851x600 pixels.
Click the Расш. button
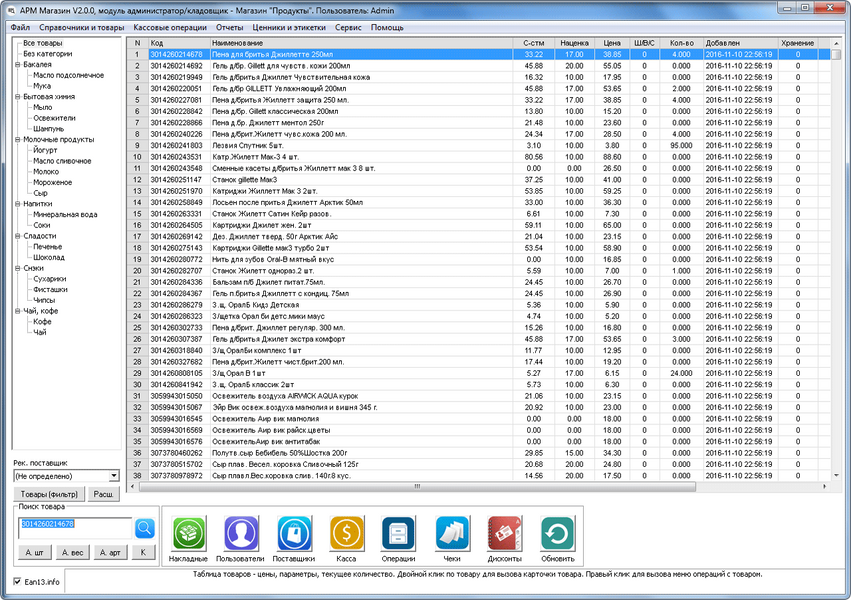[x=103, y=494]
